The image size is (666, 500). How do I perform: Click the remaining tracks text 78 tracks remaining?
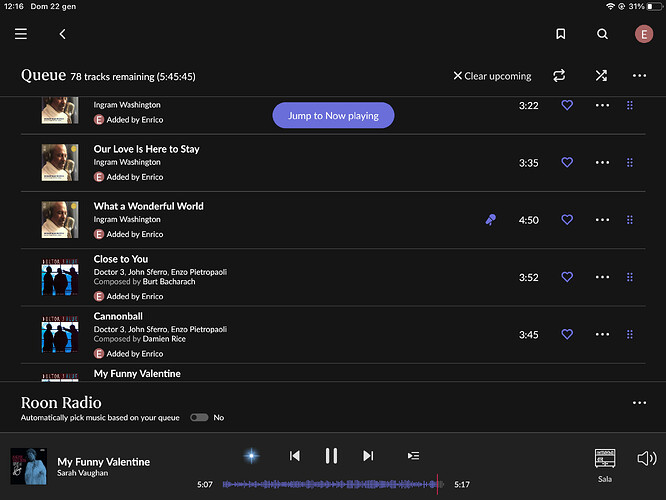133,77
